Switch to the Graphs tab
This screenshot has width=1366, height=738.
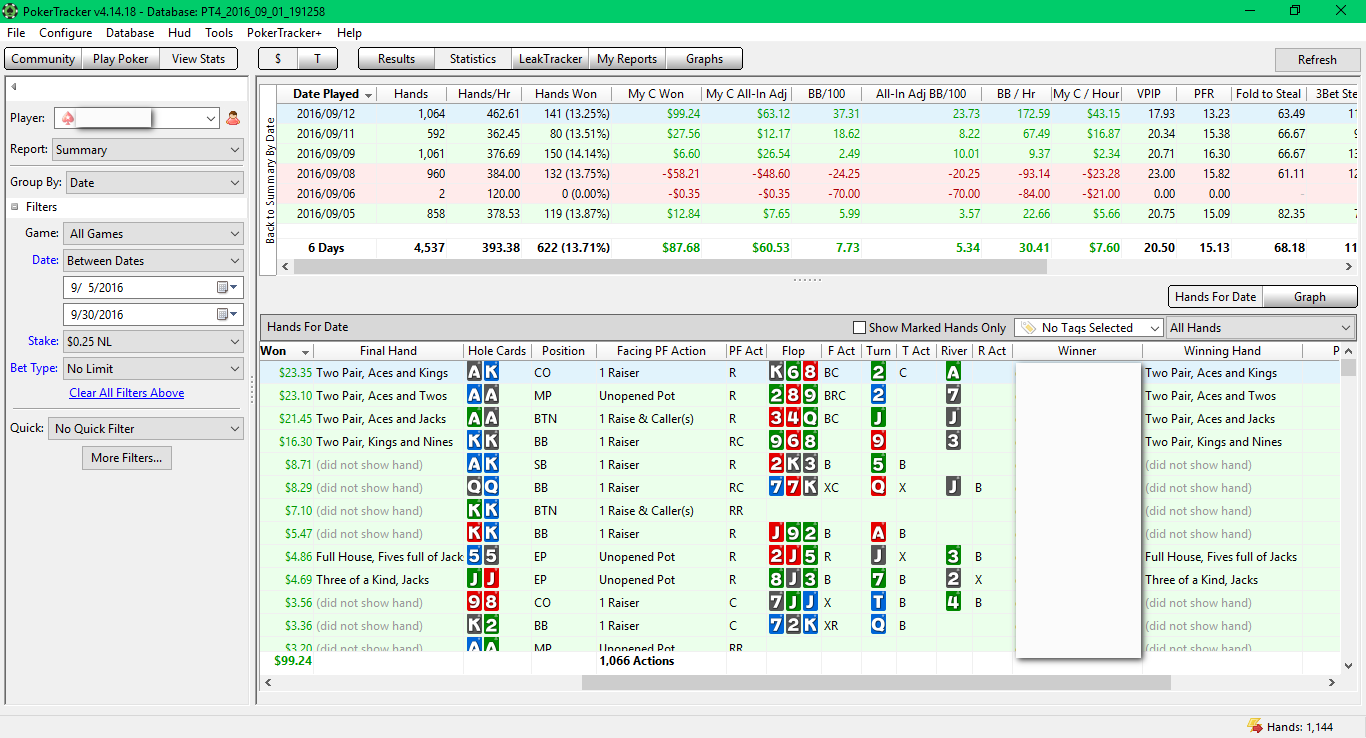coord(704,59)
